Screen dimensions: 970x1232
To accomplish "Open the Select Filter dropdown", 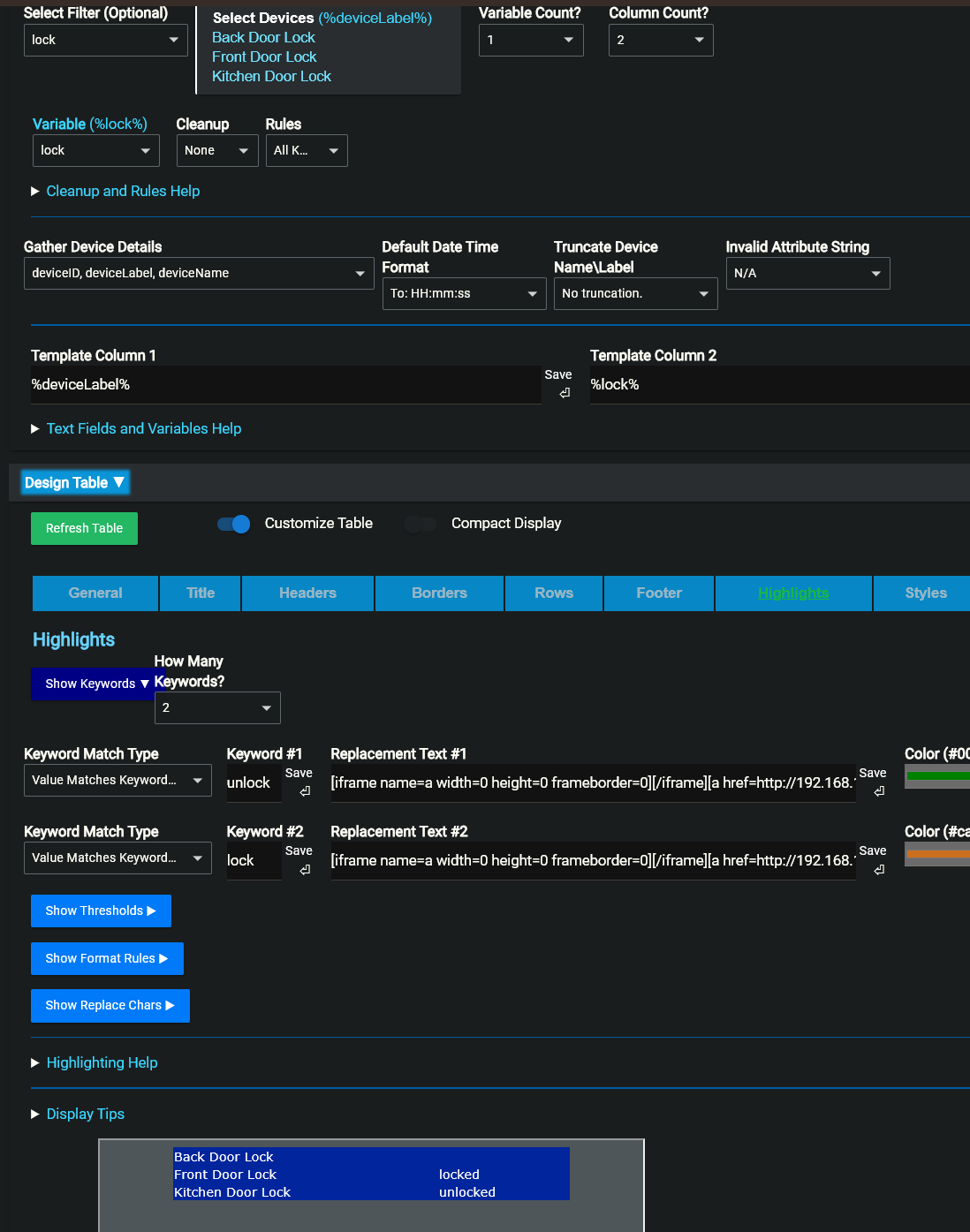I will (x=105, y=40).
